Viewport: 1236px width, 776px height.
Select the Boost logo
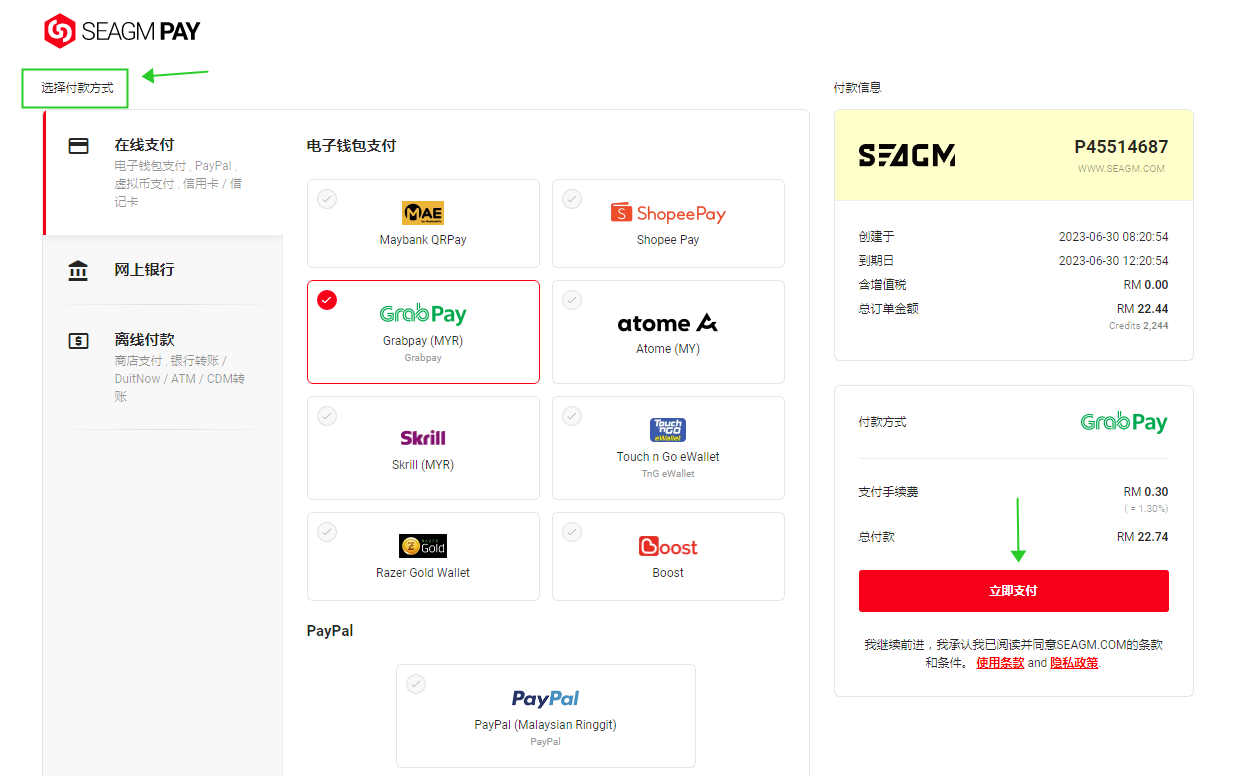point(668,546)
